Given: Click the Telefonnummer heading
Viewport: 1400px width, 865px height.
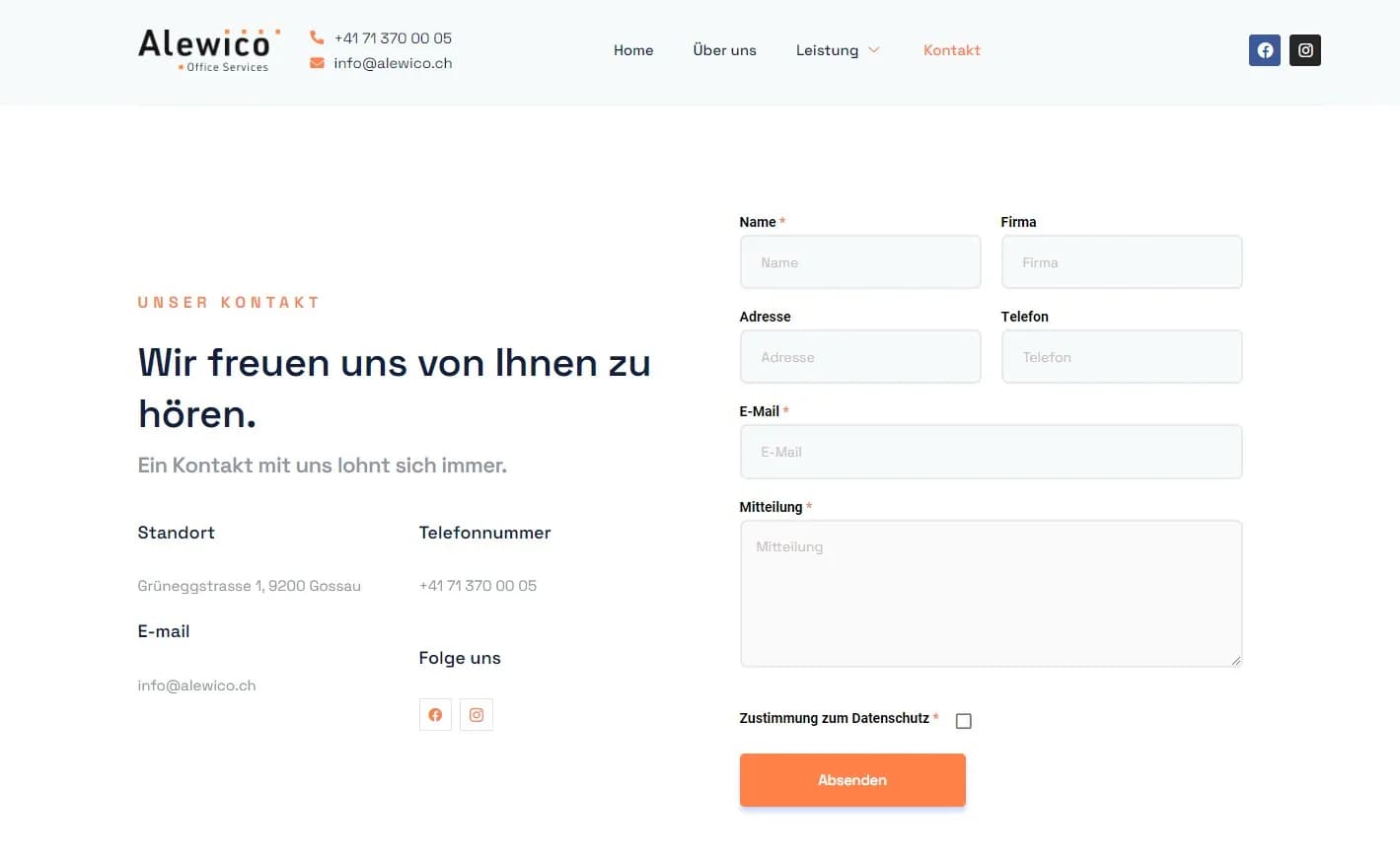Looking at the screenshot, I should coord(485,533).
